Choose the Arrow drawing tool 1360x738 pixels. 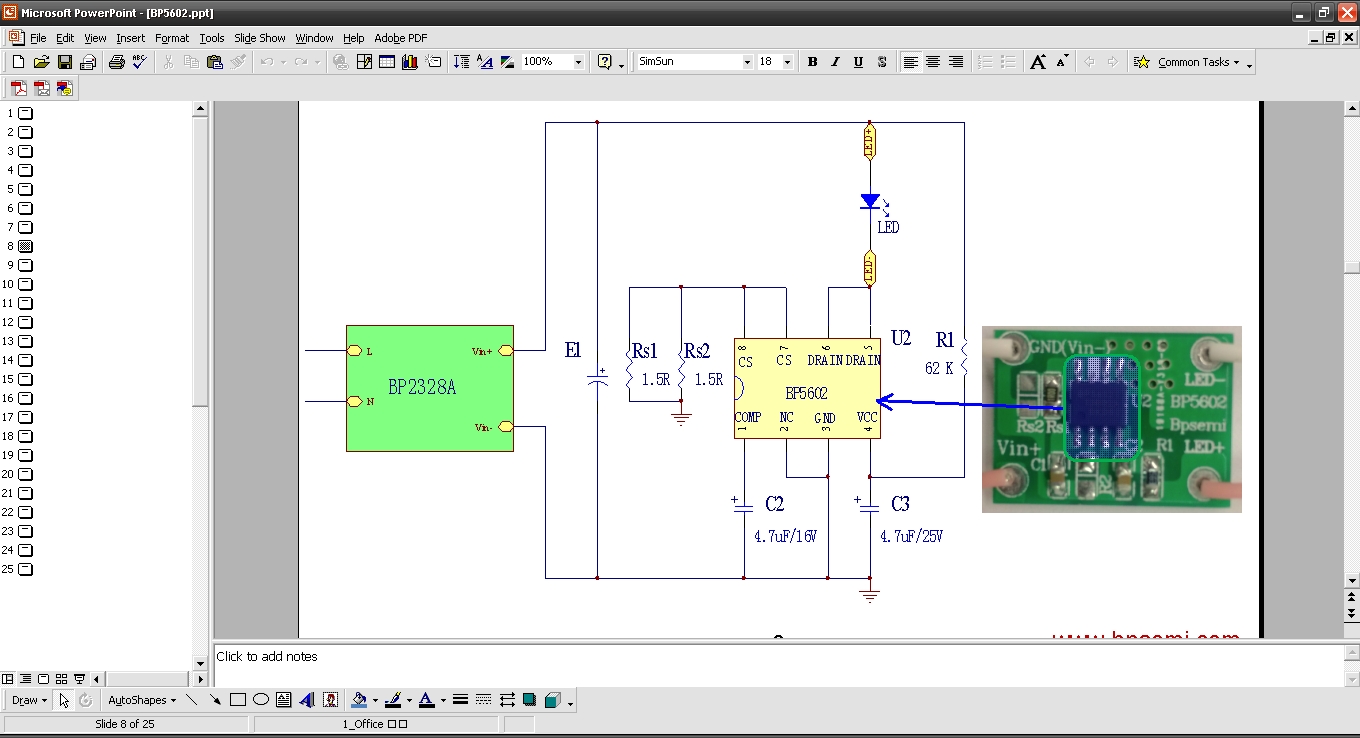(215, 700)
